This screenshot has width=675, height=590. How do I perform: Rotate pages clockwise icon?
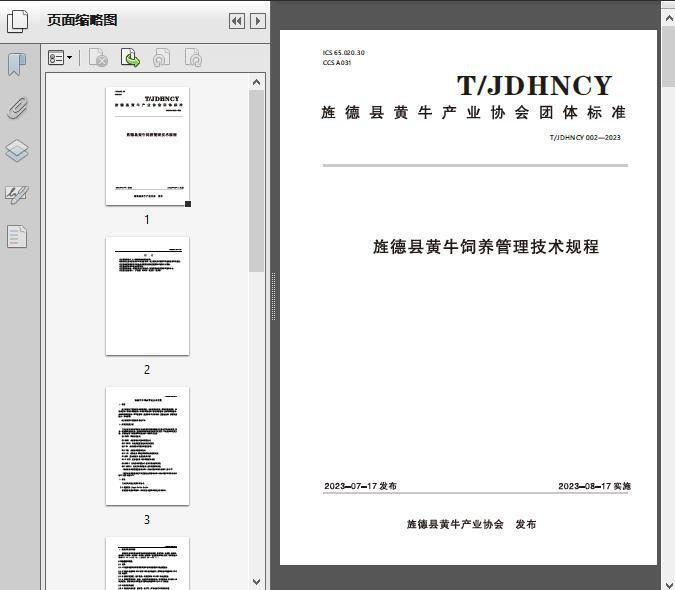tap(193, 58)
